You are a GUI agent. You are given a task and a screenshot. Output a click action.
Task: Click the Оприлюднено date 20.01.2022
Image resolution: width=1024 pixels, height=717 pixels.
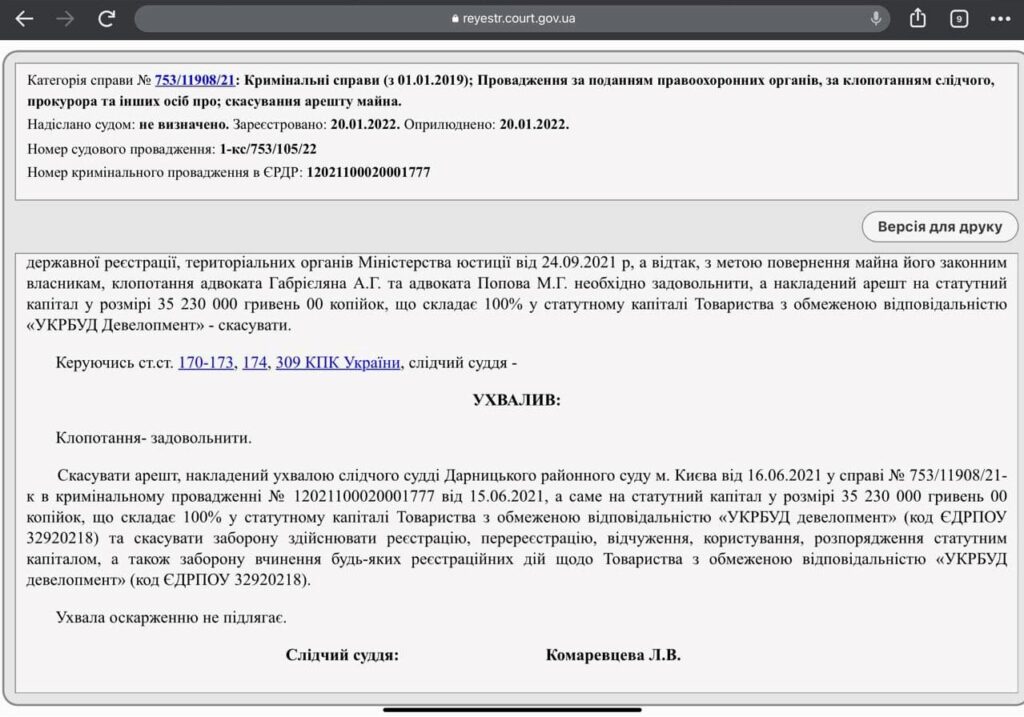point(534,124)
